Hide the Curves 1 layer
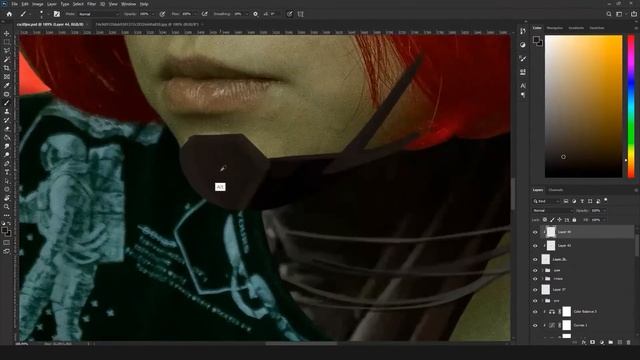This screenshot has width=640, height=360. [x=535, y=326]
